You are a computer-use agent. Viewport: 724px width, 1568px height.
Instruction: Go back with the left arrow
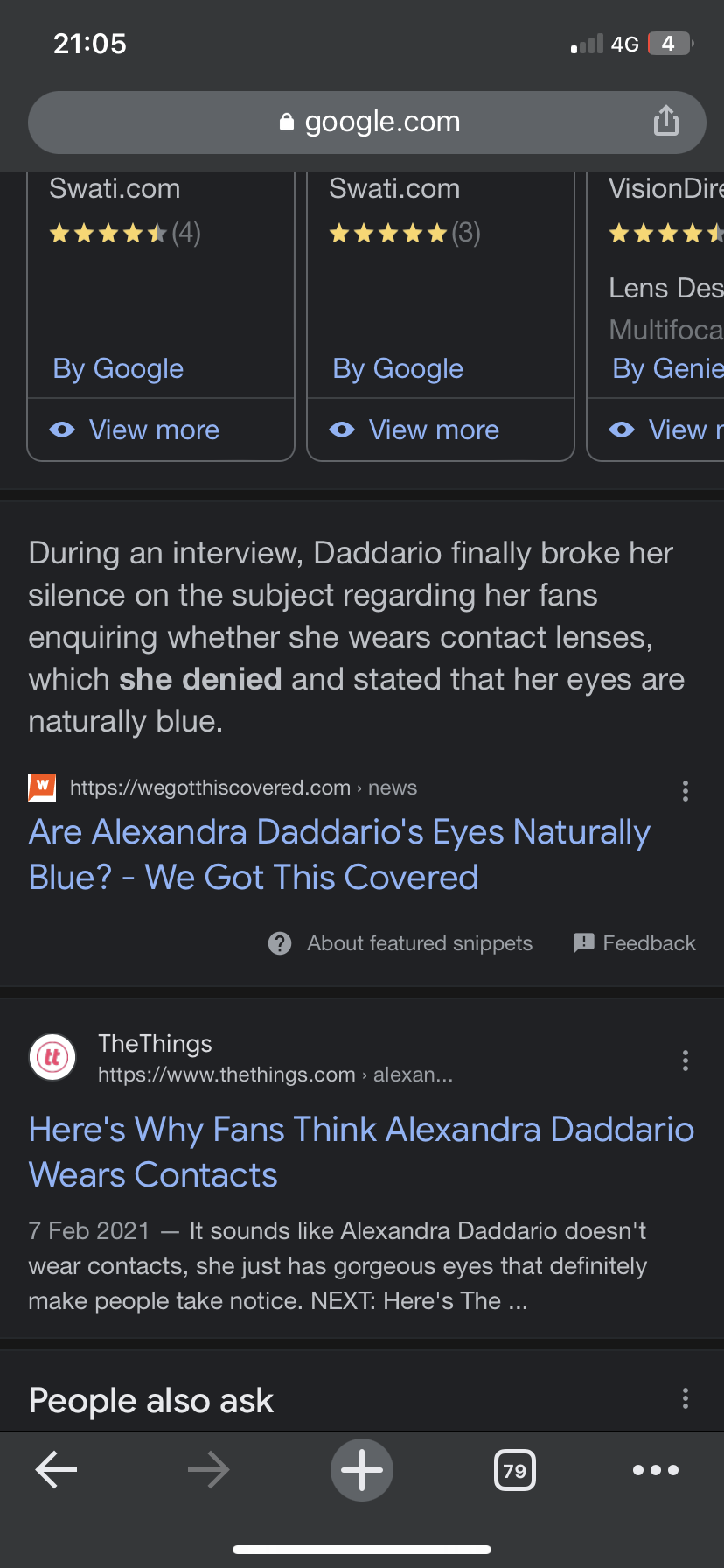pyautogui.click(x=56, y=1470)
